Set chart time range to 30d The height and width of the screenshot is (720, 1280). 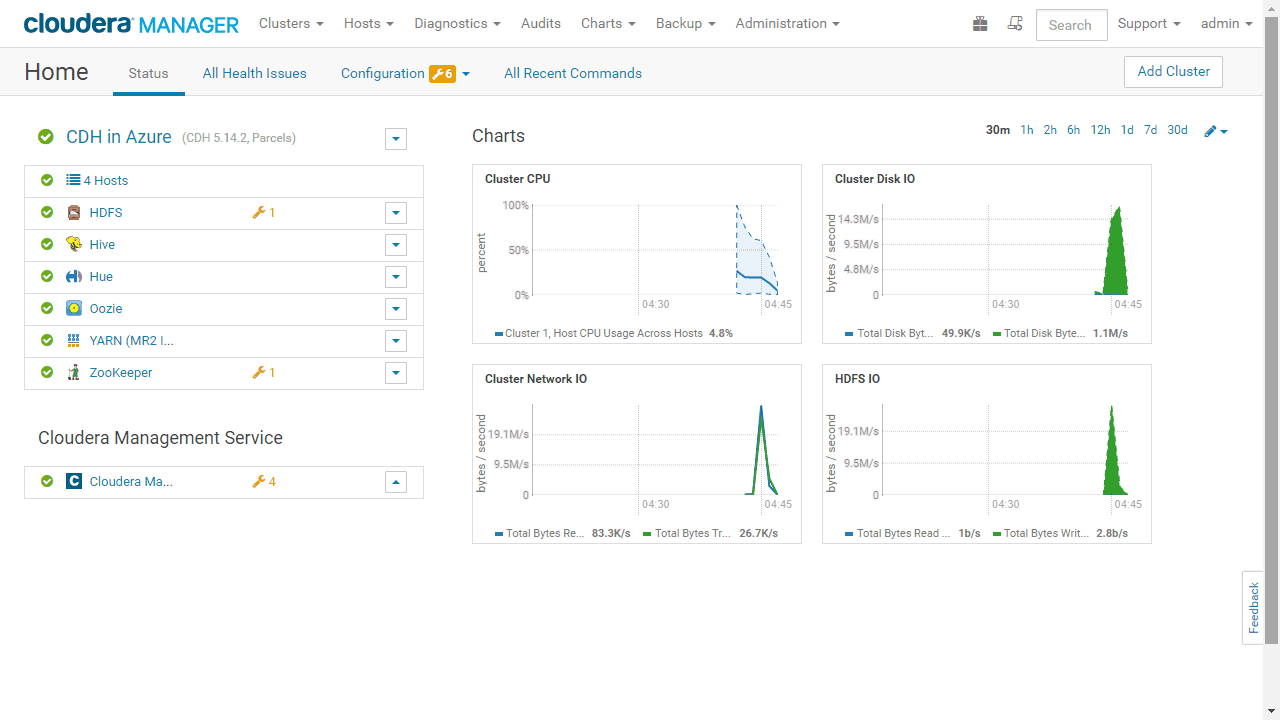(1178, 130)
